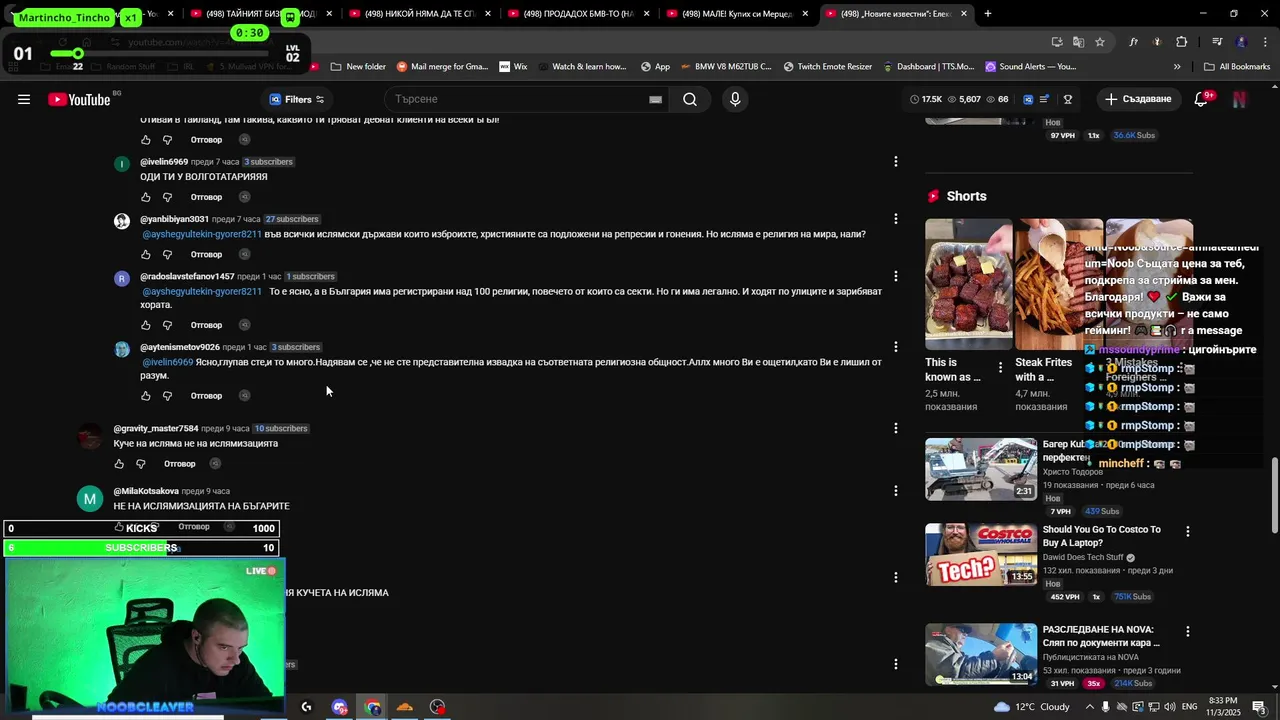Click the trophy icon in the stats bar
Image resolution: width=1280 pixels, height=720 pixels.
(x=1068, y=100)
